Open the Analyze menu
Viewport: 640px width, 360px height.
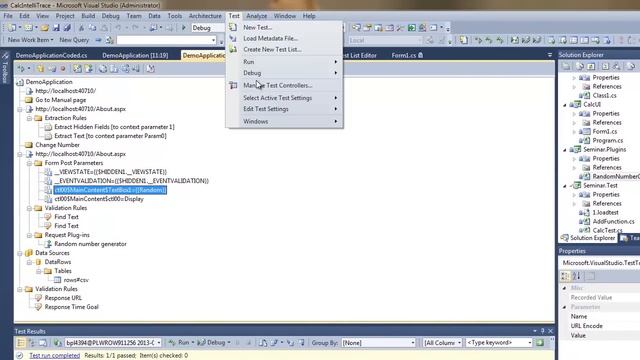coord(256,16)
